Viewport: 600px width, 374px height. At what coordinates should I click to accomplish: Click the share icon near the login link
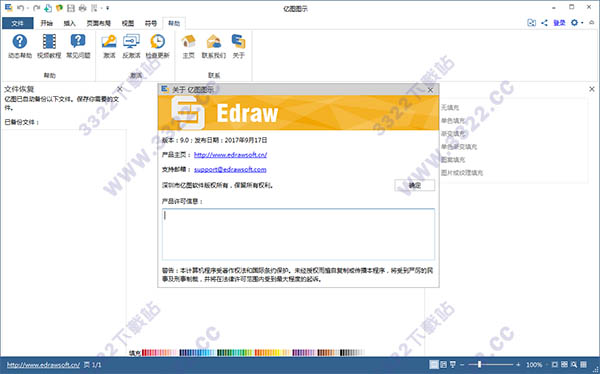[545, 23]
